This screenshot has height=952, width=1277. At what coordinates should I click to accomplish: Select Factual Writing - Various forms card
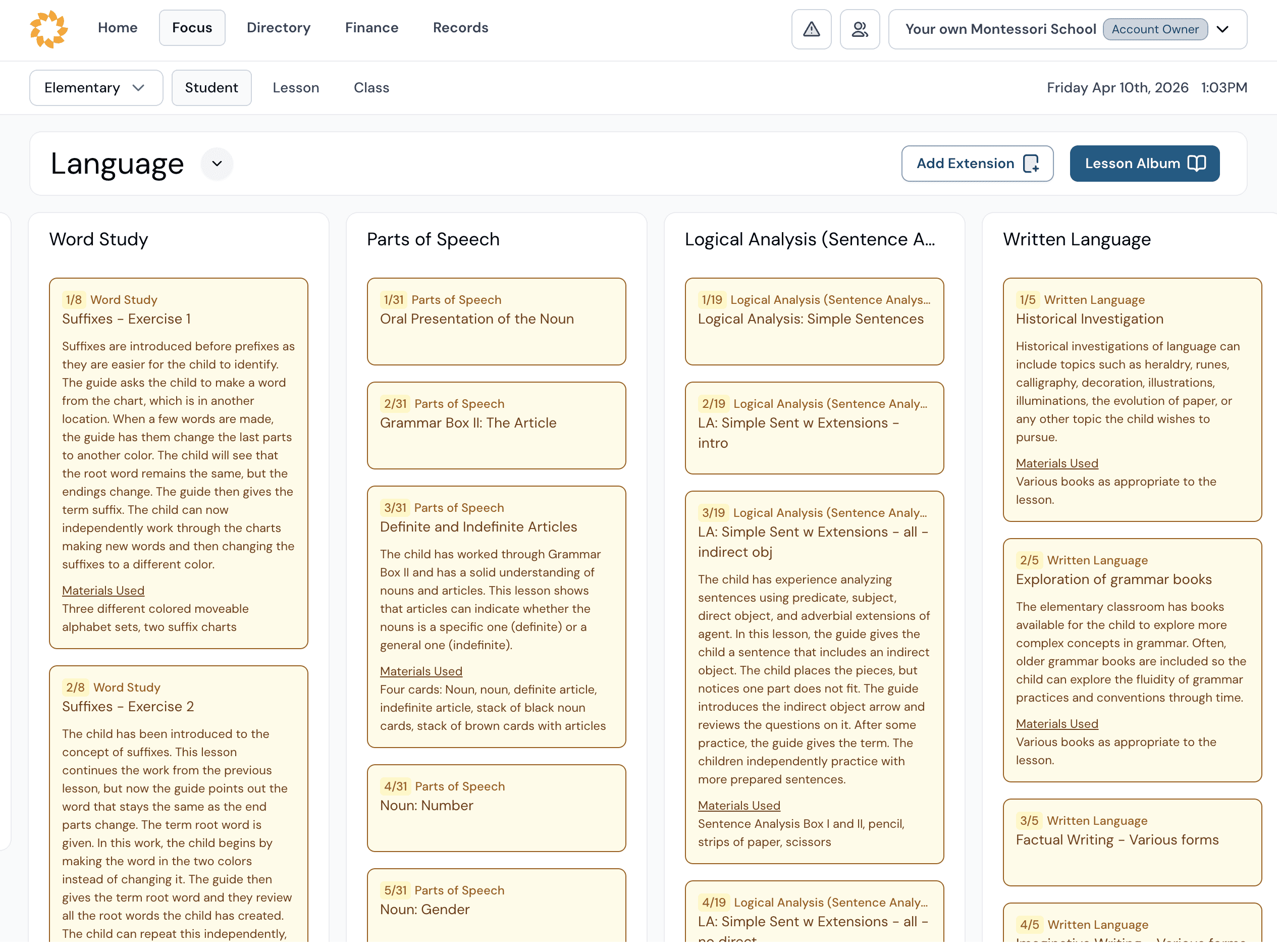pos(1131,841)
